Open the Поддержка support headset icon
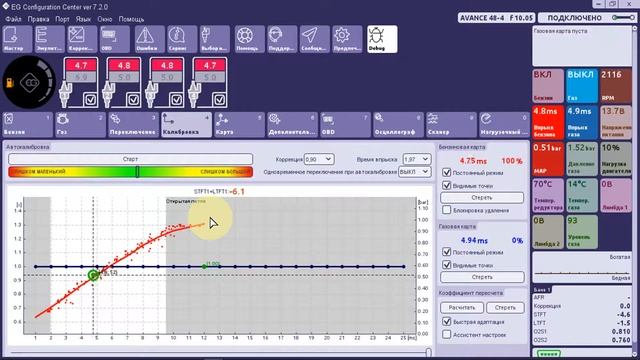This screenshot has height=360, width=640. pos(282,39)
